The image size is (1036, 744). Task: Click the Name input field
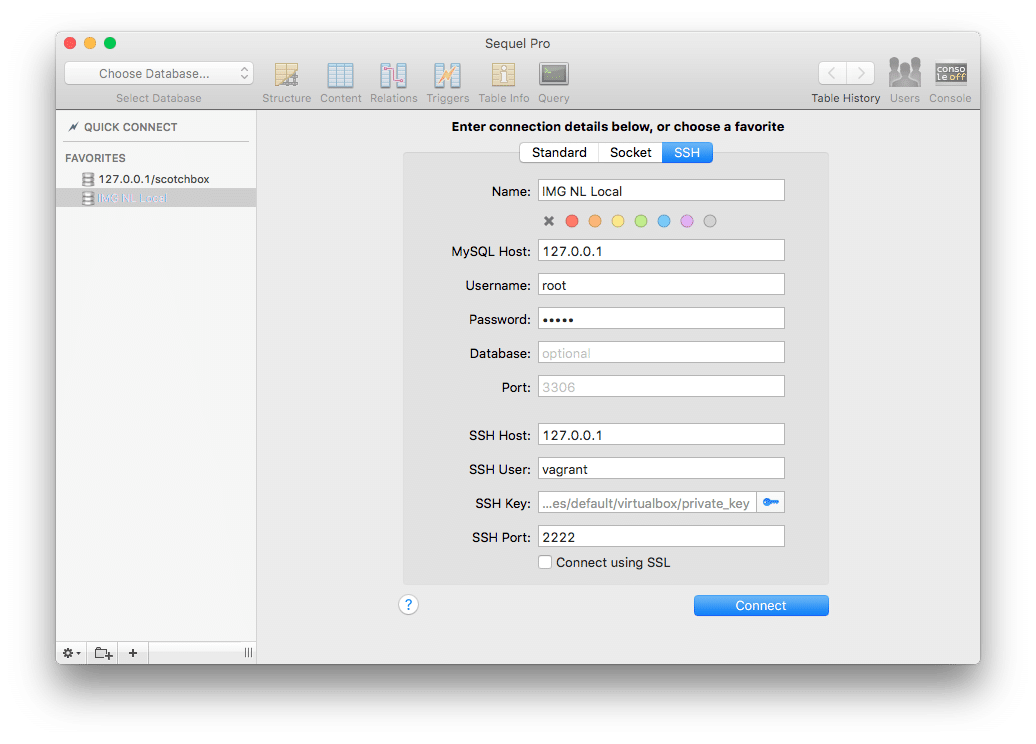661,190
